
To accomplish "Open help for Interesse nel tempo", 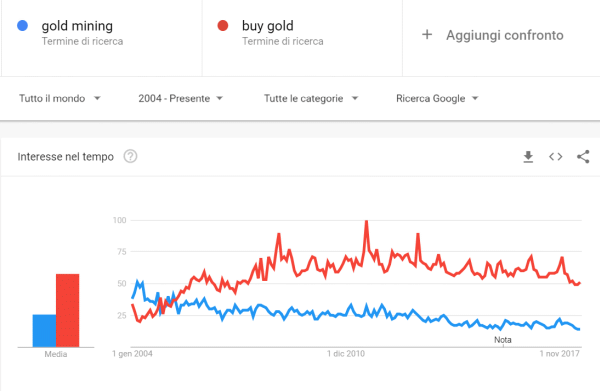I will coord(130,156).
